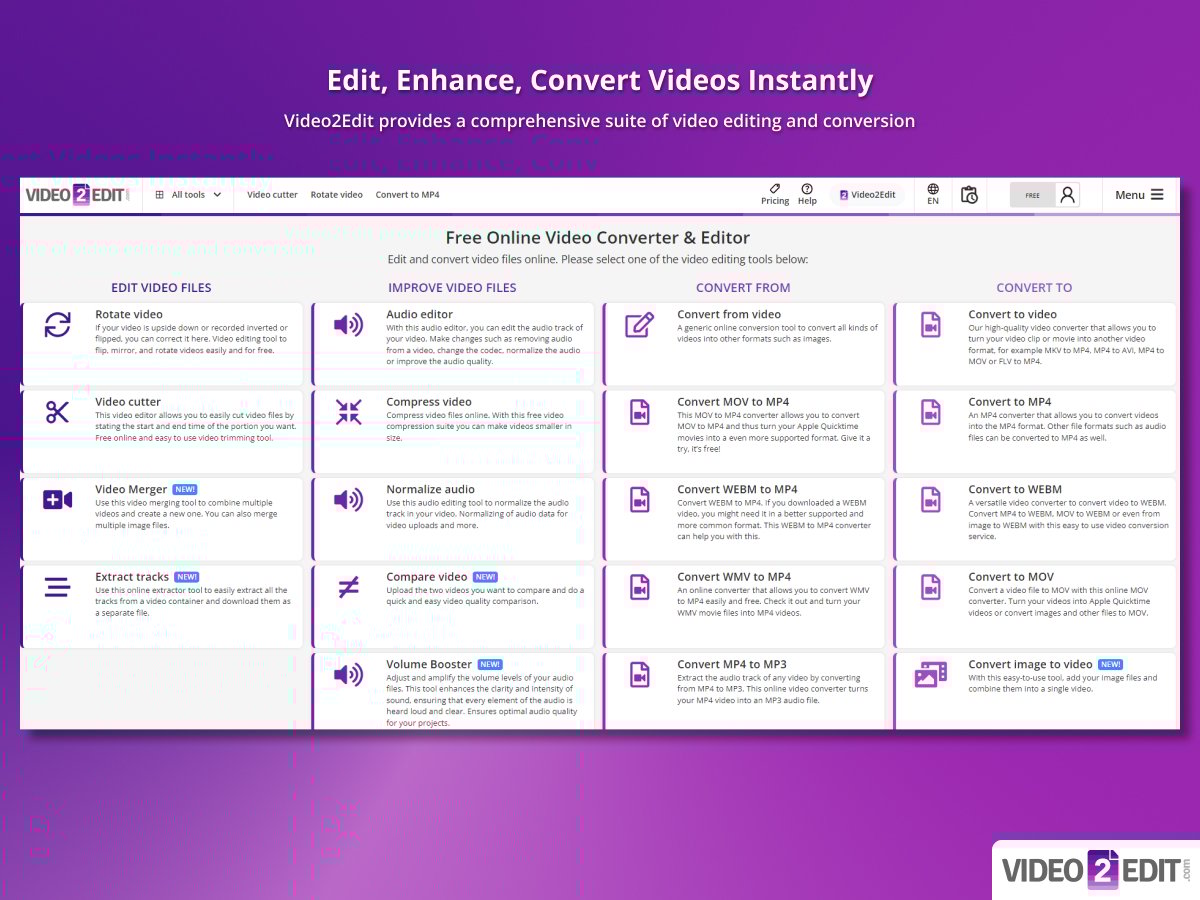Click the Convert from video pencil icon
Image resolution: width=1200 pixels, height=900 pixels.
pos(639,324)
